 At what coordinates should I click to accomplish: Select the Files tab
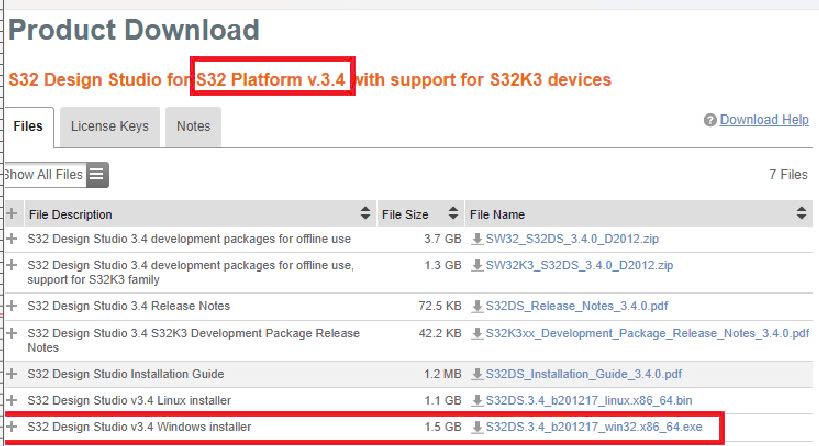[28, 126]
